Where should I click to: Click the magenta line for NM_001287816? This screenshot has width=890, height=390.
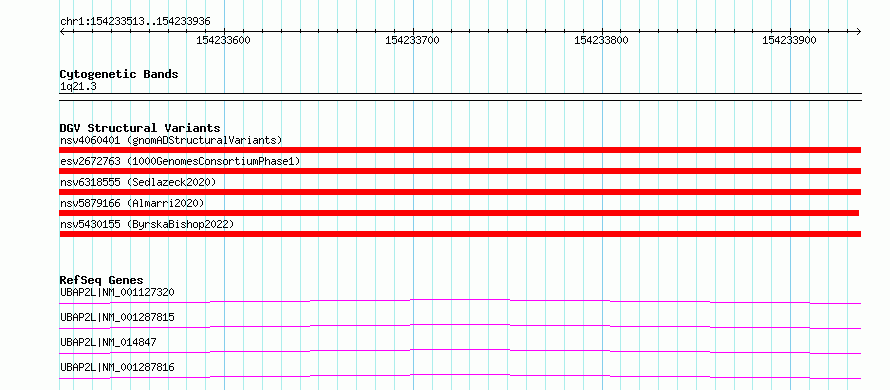coord(460,376)
